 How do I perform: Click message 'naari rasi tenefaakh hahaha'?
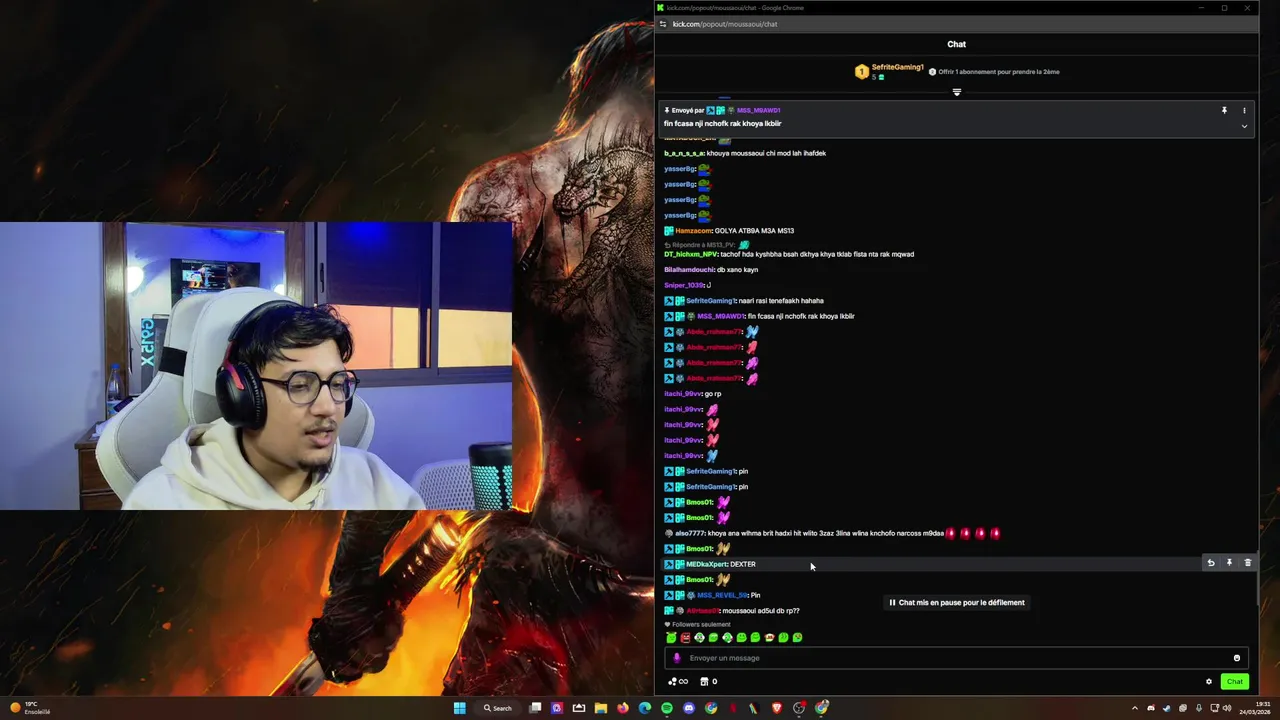point(781,301)
